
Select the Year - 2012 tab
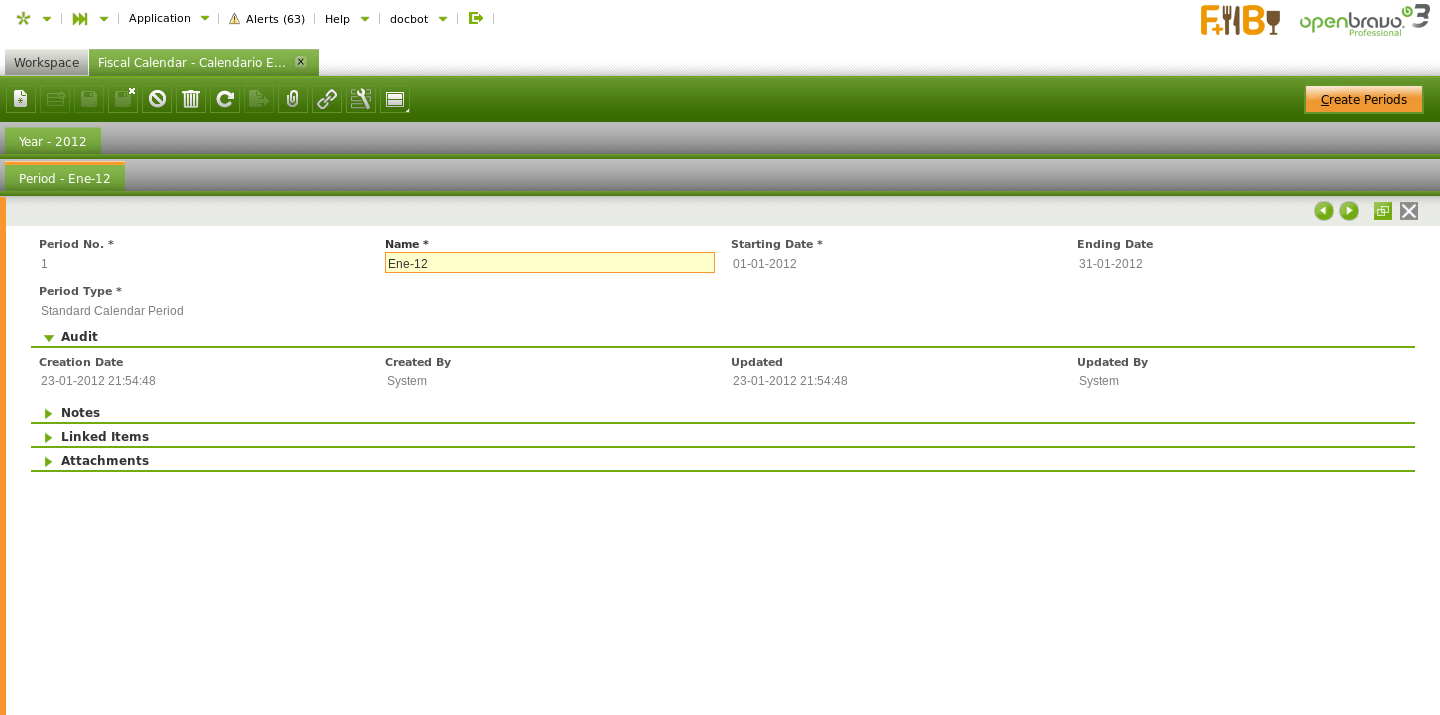53,142
